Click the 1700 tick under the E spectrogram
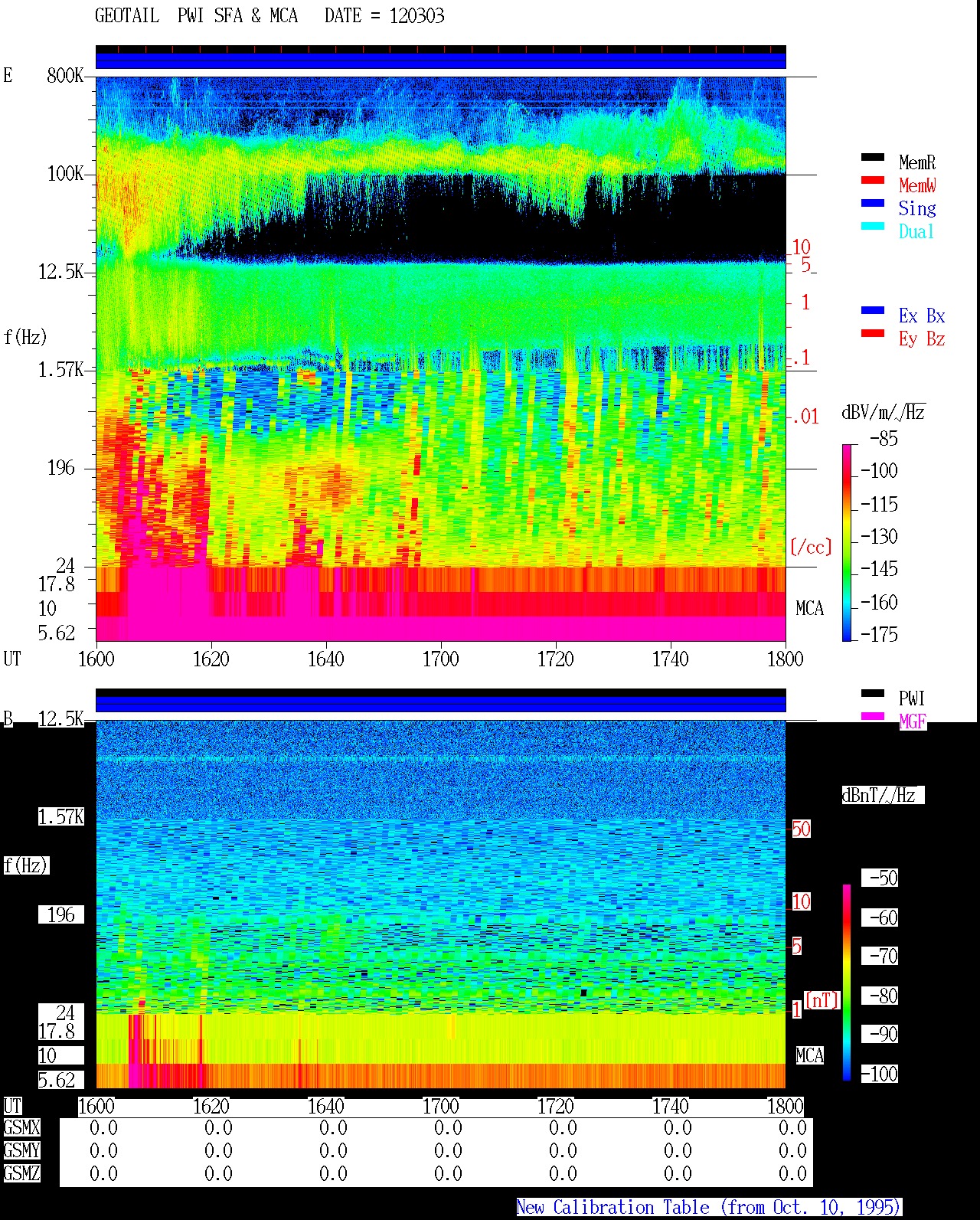Image resolution: width=980 pixels, height=1220 pixels. tap(441, 659)
